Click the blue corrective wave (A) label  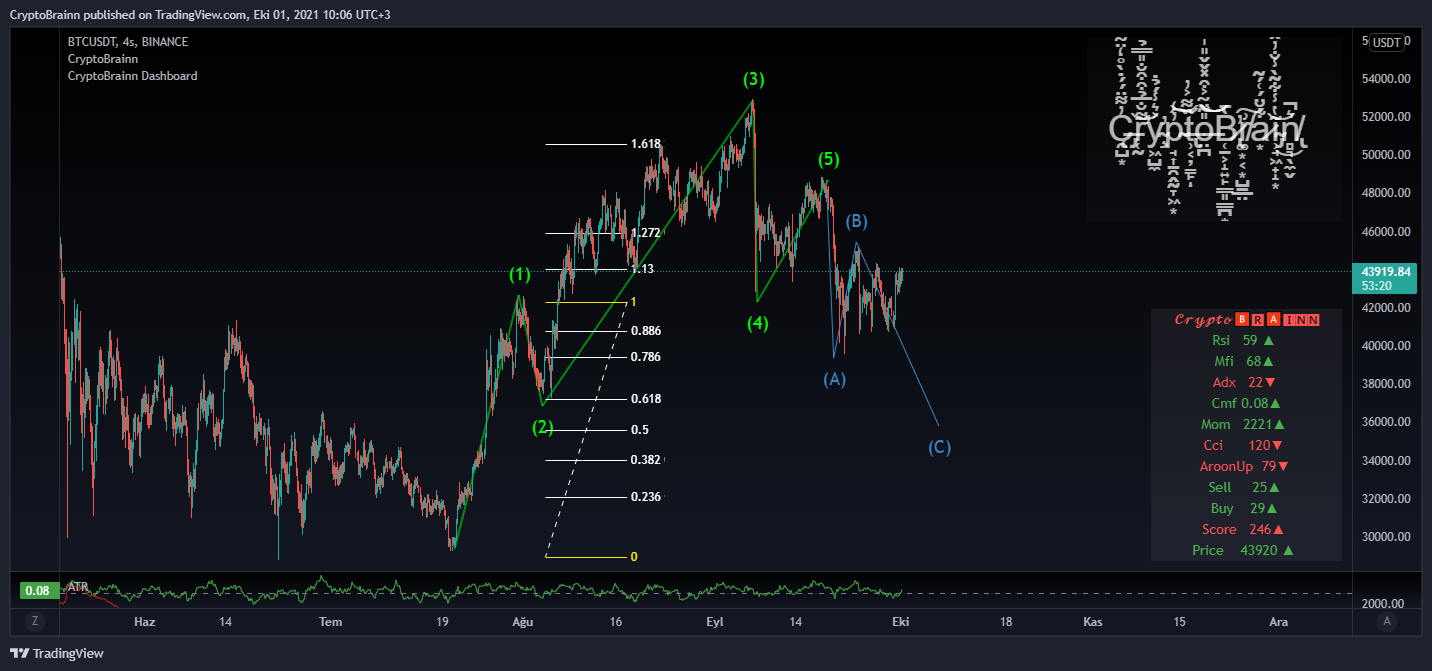point(834,379)
